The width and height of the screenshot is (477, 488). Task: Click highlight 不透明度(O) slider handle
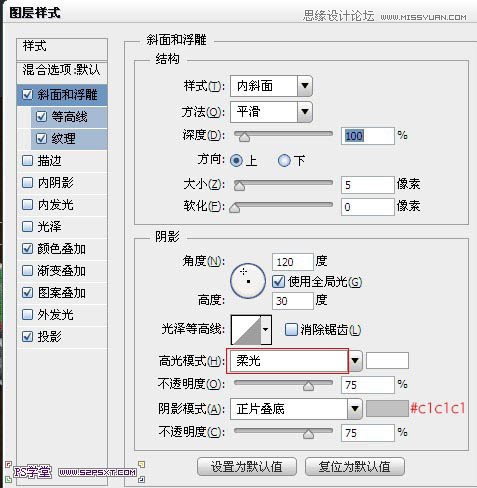click(308, 386)
